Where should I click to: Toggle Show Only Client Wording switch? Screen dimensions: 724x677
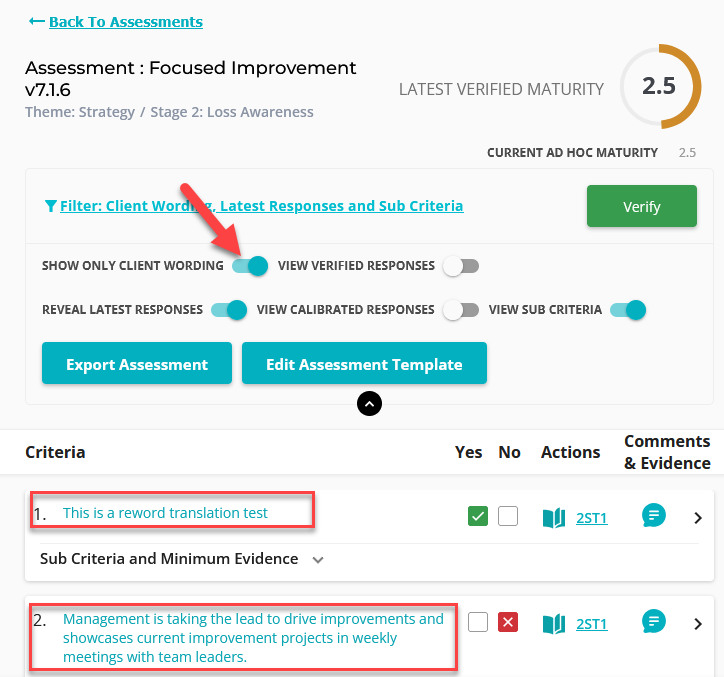tap(250, 266)
